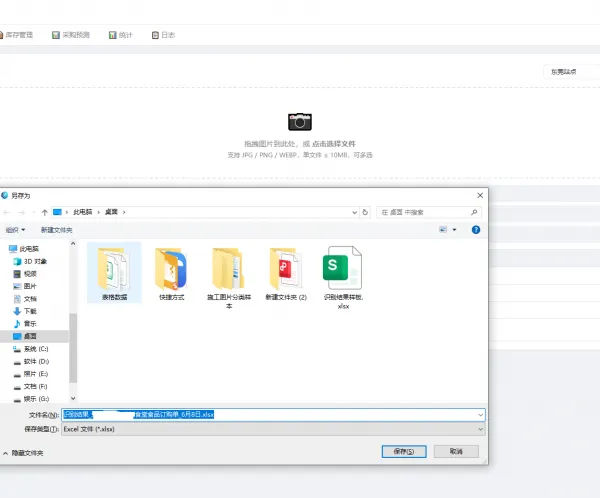Select the 识别结果样板.xlsx file
600x498 pixels.
point(343,277)
